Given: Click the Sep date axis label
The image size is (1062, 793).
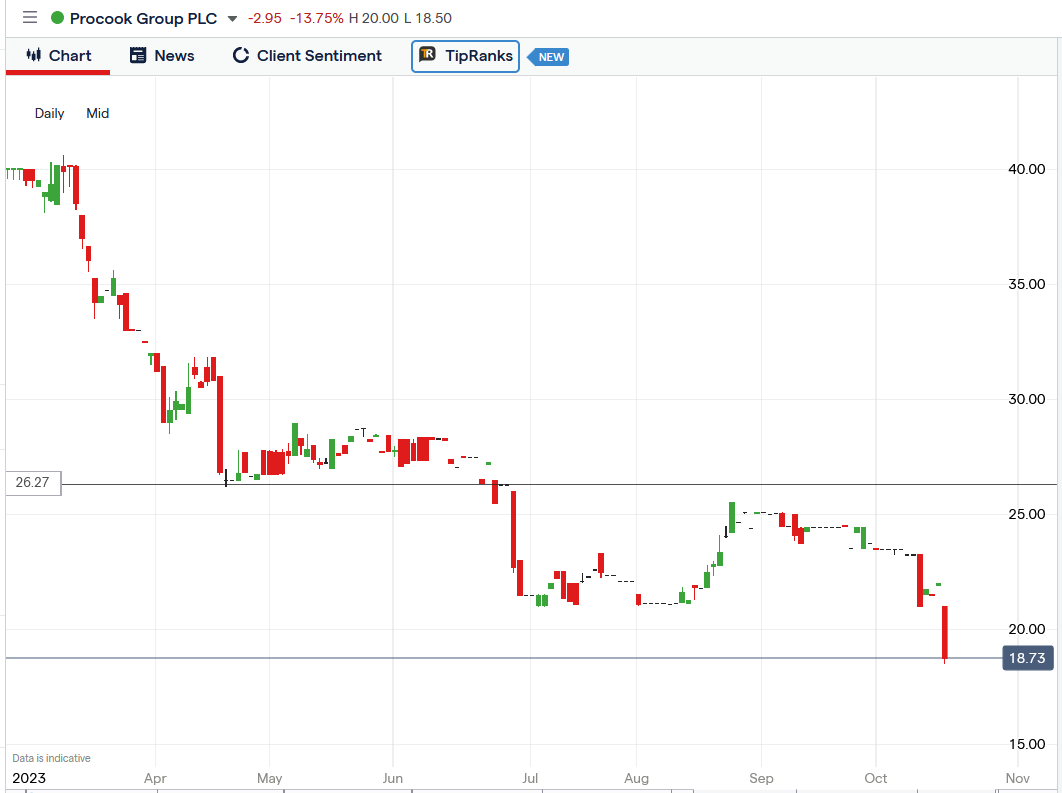Looking at the screenshot, I should tap(761, 778).
